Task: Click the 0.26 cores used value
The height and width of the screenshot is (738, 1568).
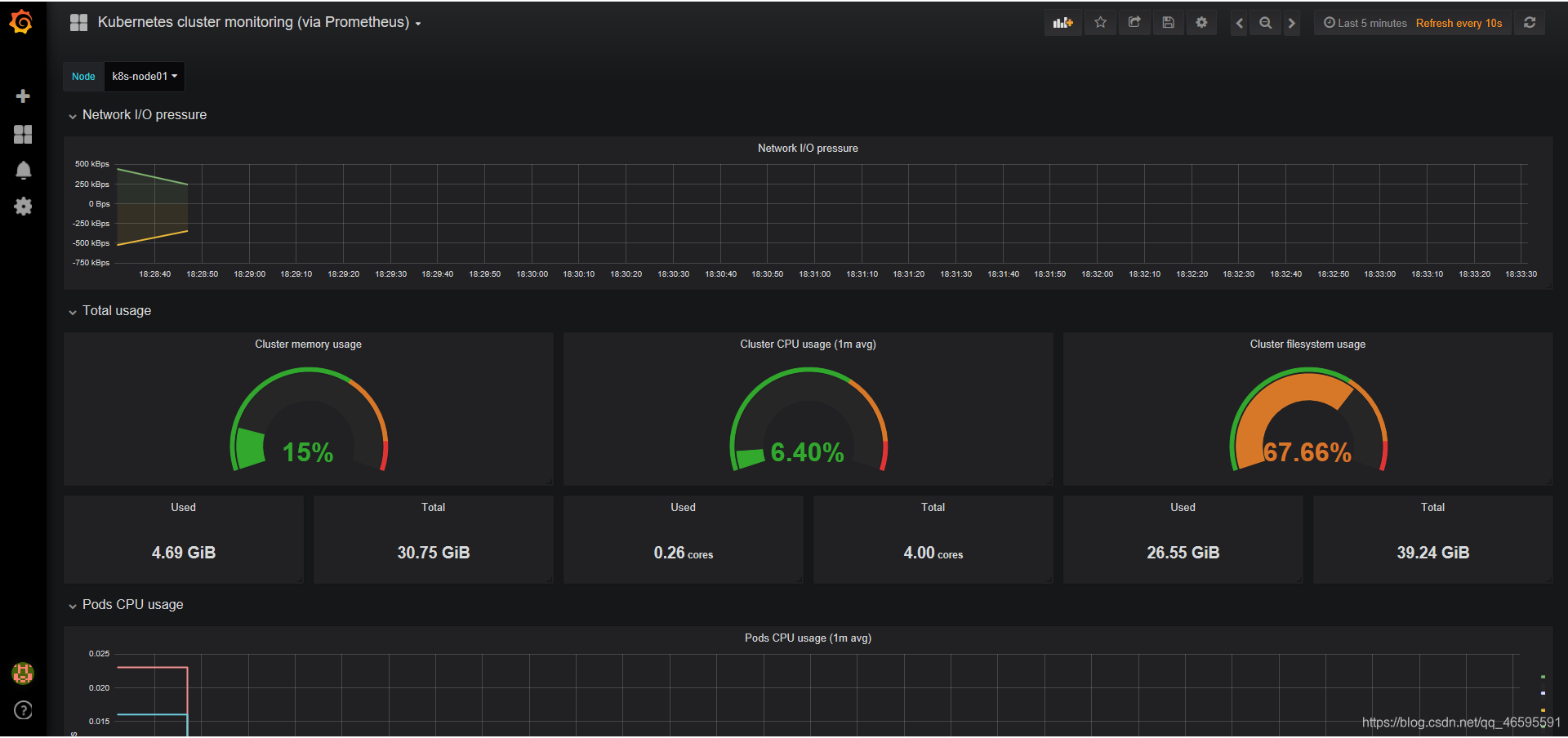Action: click(x=684, y=553)
